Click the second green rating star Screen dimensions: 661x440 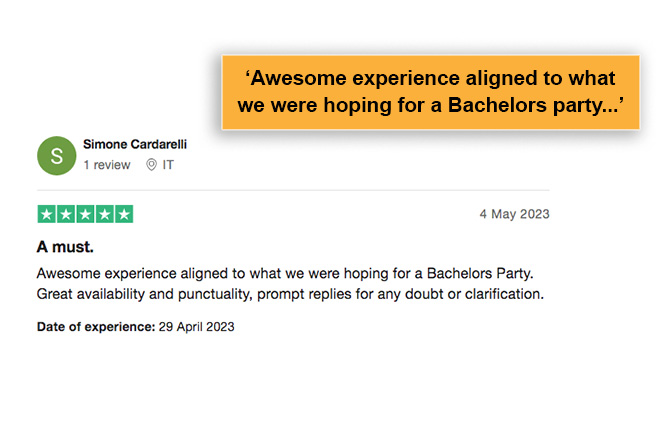pyautogui.click(x=66, y=214)
